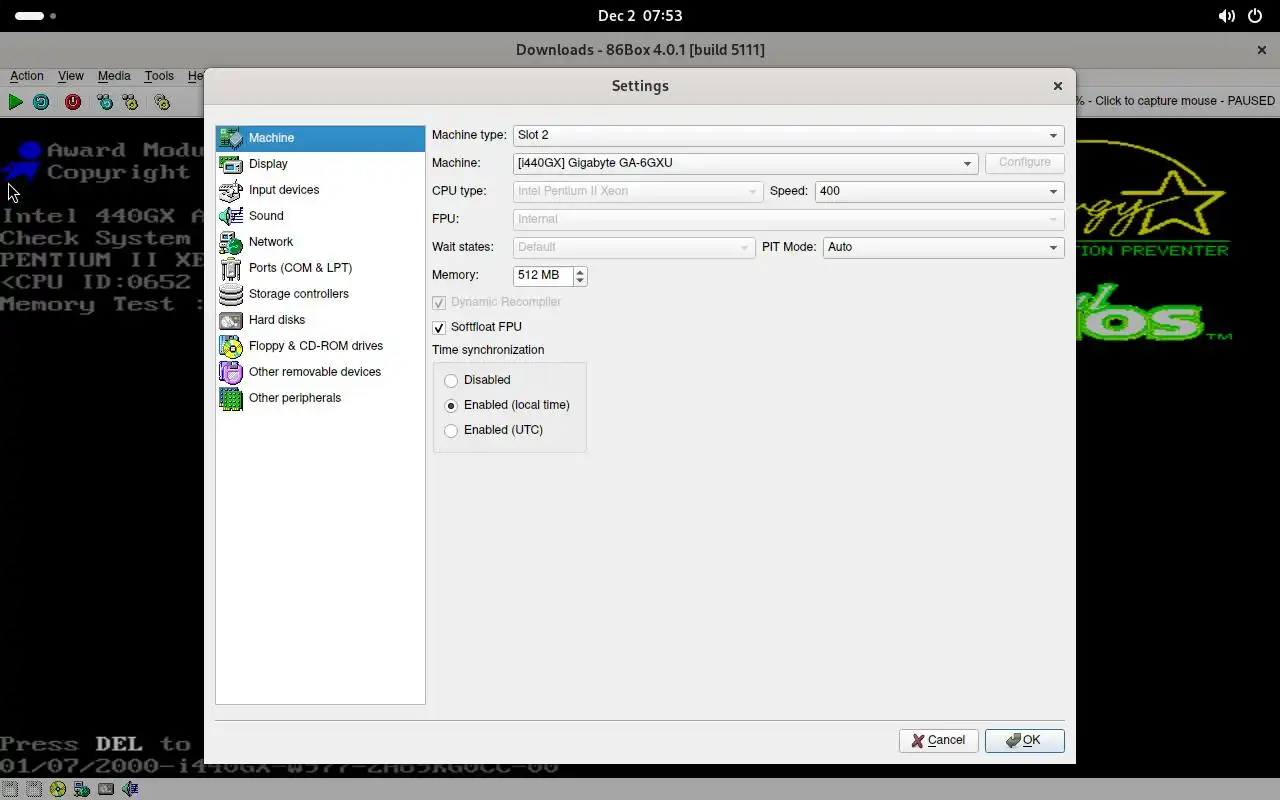Open the Sound settings category
This screenshot has width=1280, height=800.
320,216
